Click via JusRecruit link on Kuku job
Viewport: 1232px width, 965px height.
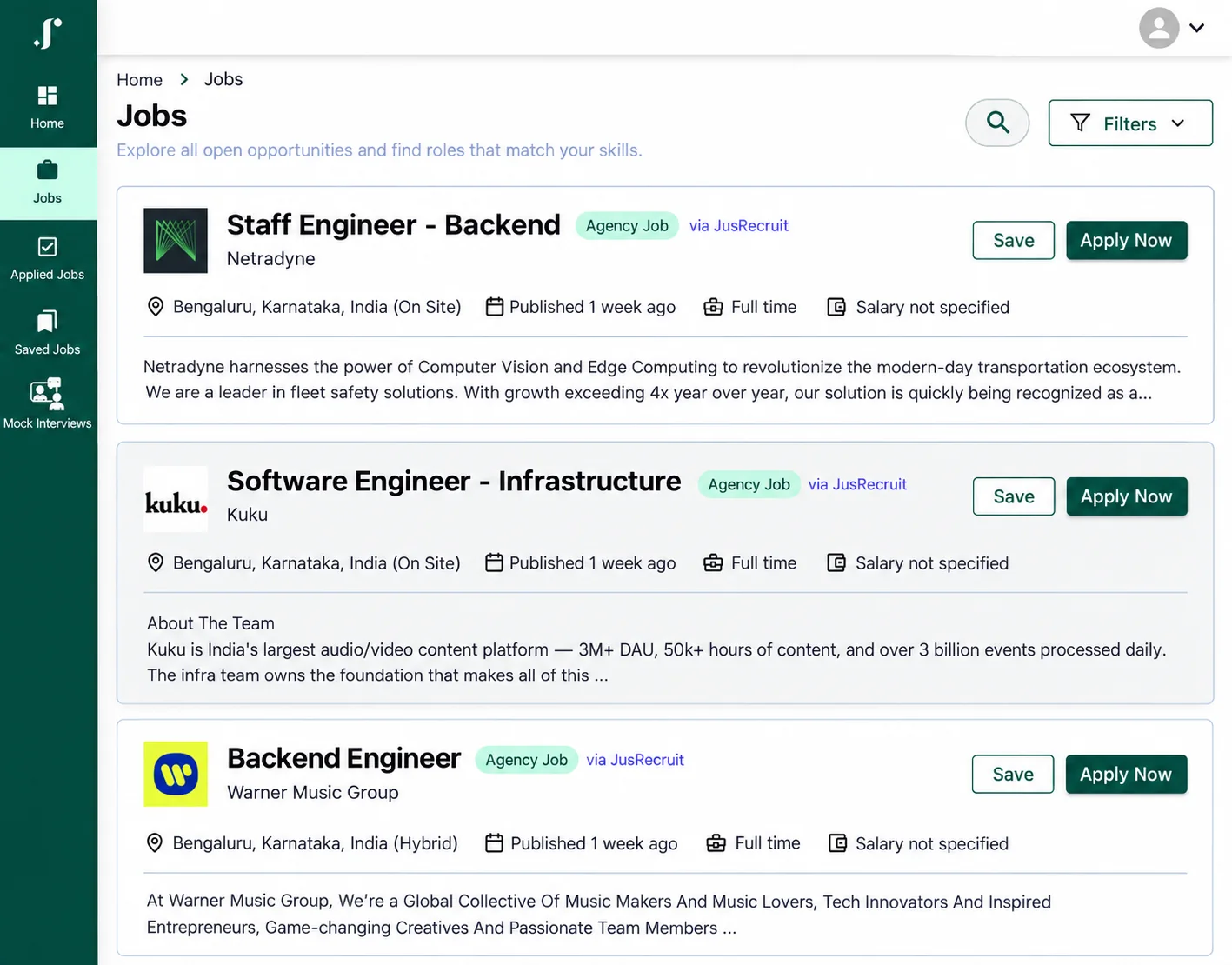(x=857, y=484)
